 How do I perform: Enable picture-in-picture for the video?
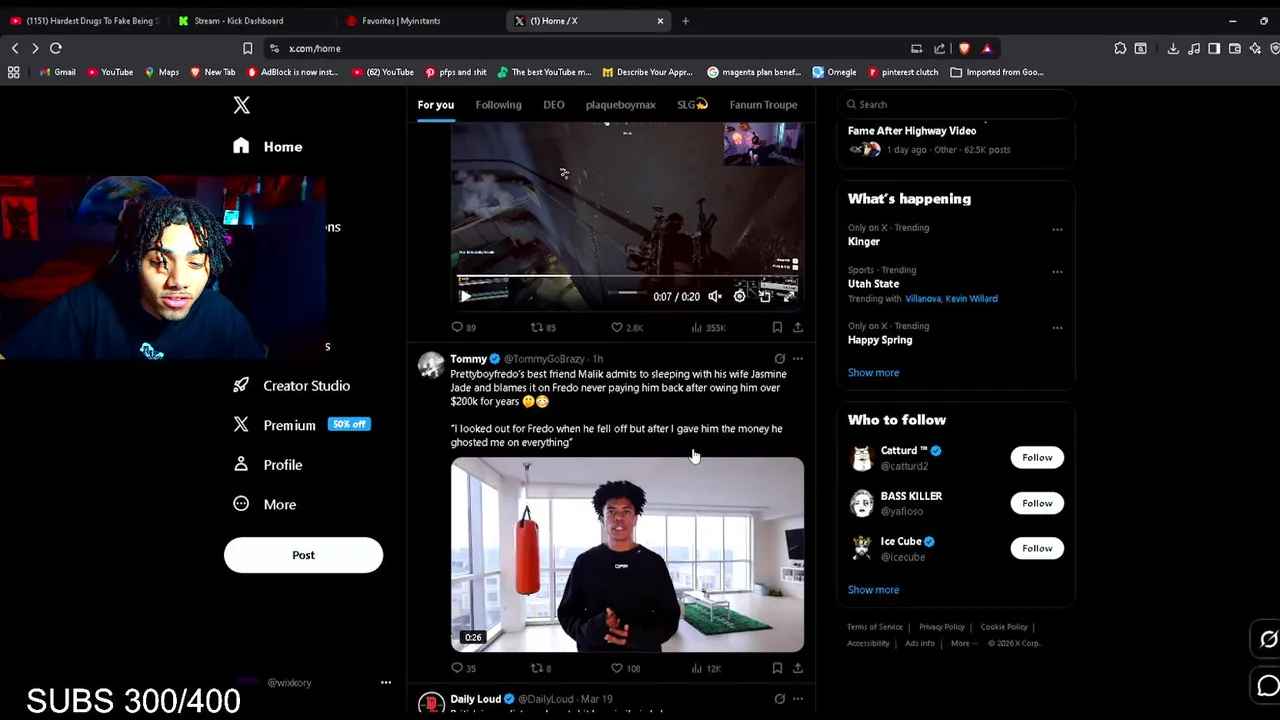point(765,297)
